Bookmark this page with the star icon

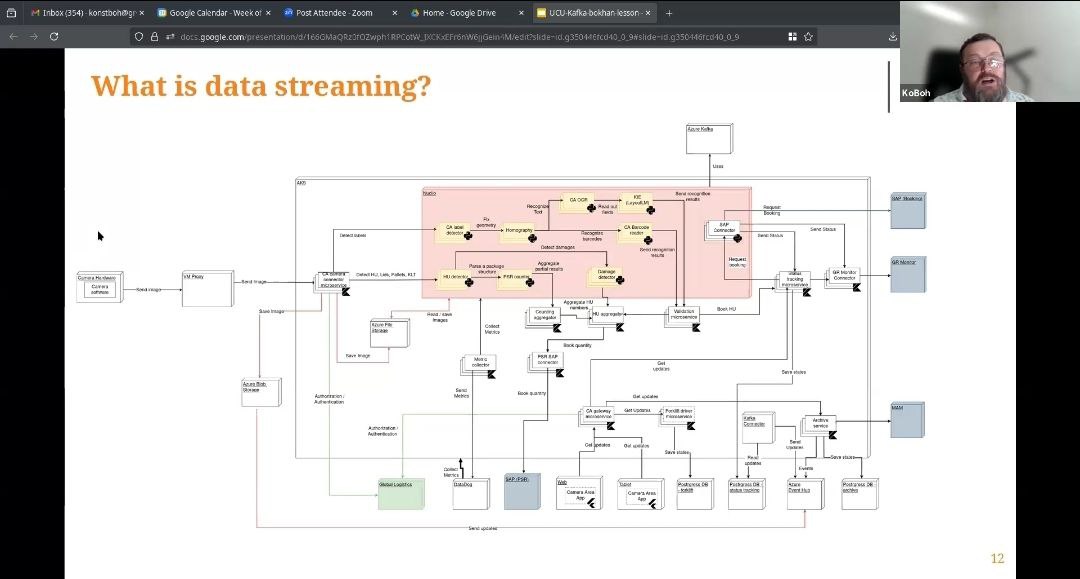(x=809, y=36)
